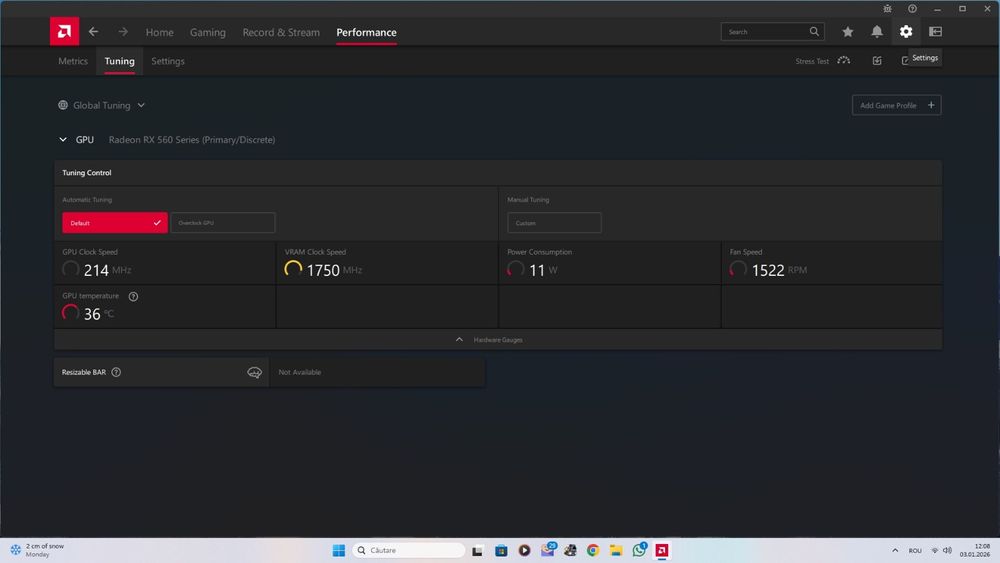1000x563 pixels.
Task: Select Custom manual tuning
Action: tap(554, 223)
